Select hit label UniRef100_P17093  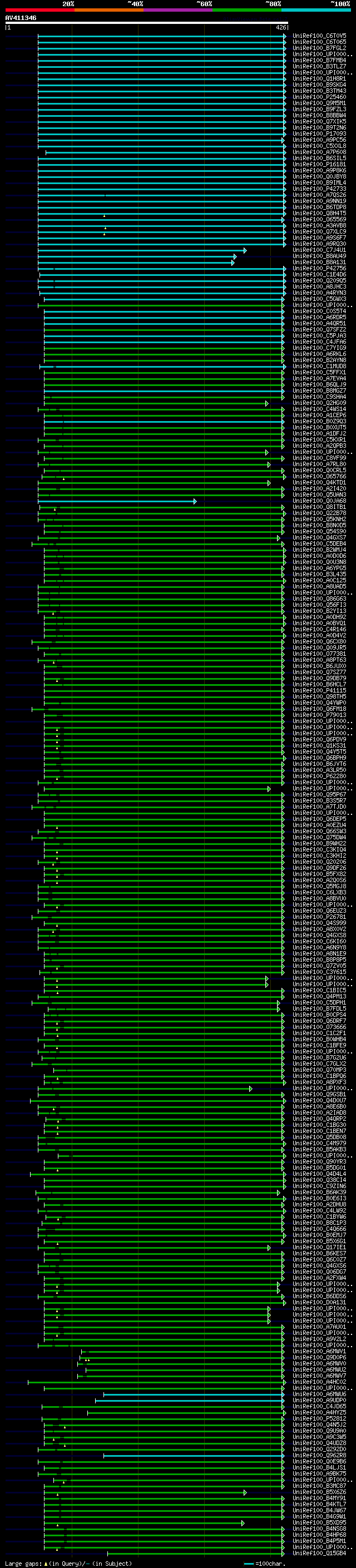point(319,134)
